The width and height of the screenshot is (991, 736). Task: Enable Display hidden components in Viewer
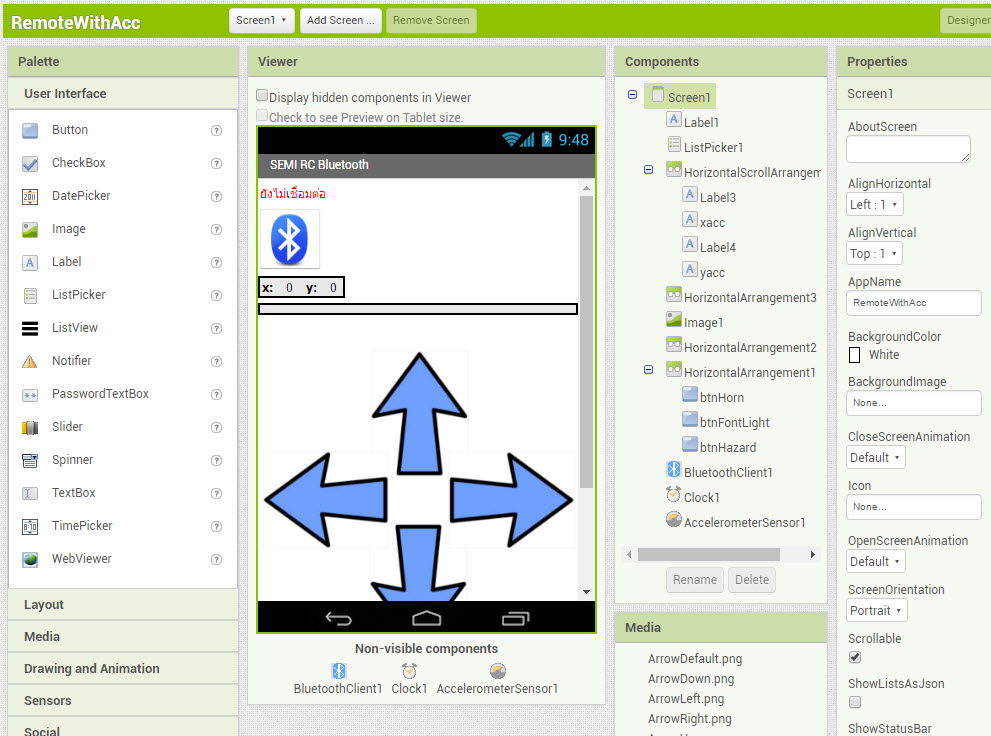pyautogui.click(x=262, y=96)
